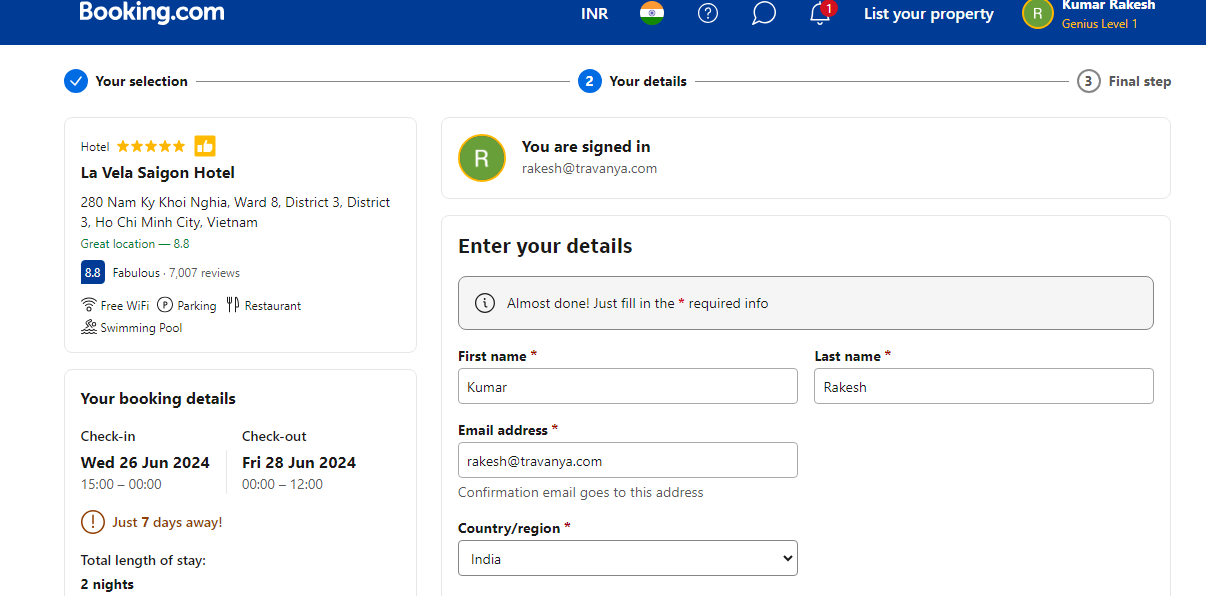Click the Free WiFi icon

click(89, 305)
